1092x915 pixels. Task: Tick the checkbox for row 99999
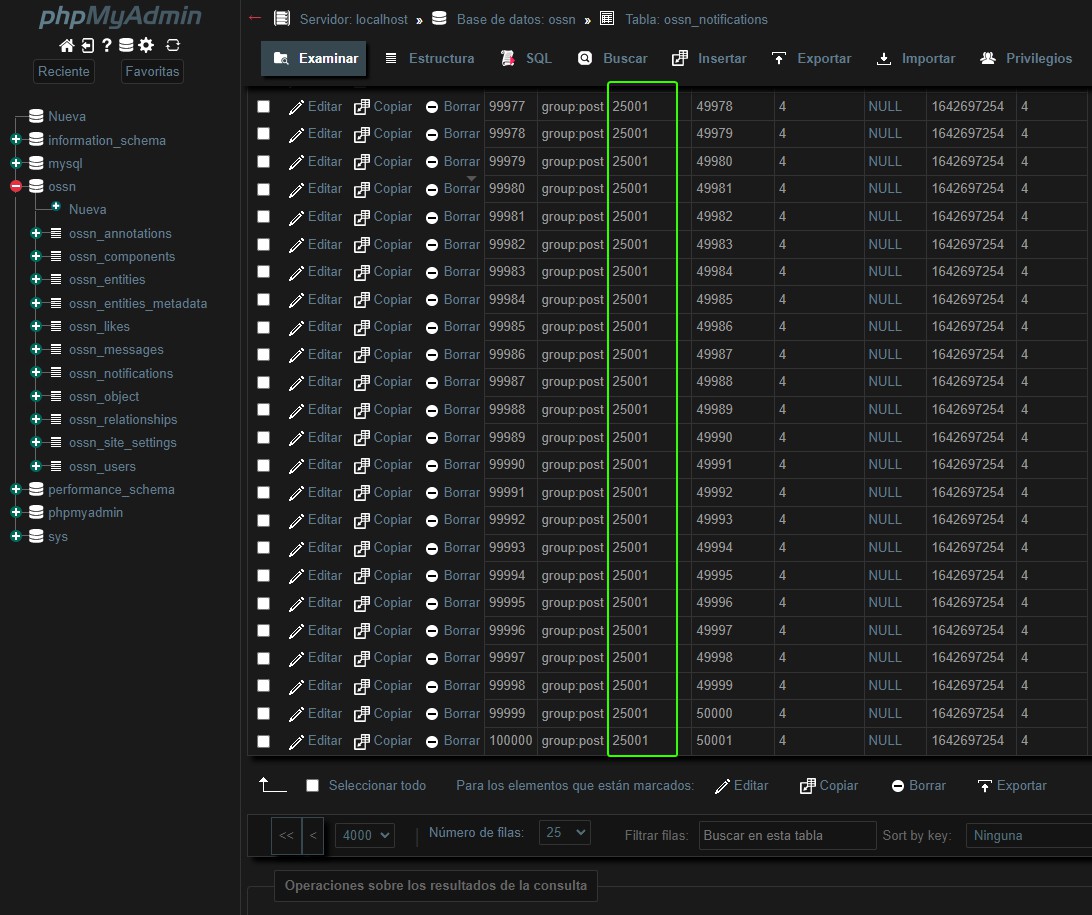264,713
